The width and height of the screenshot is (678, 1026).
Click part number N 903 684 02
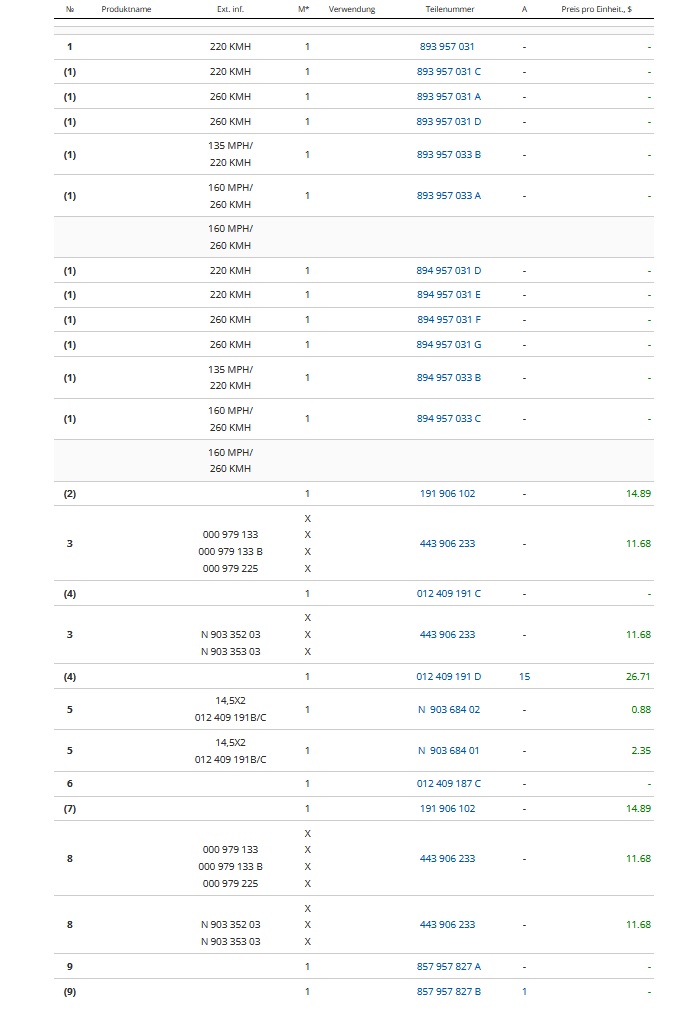pyautogui.click(x=448, y=710)
